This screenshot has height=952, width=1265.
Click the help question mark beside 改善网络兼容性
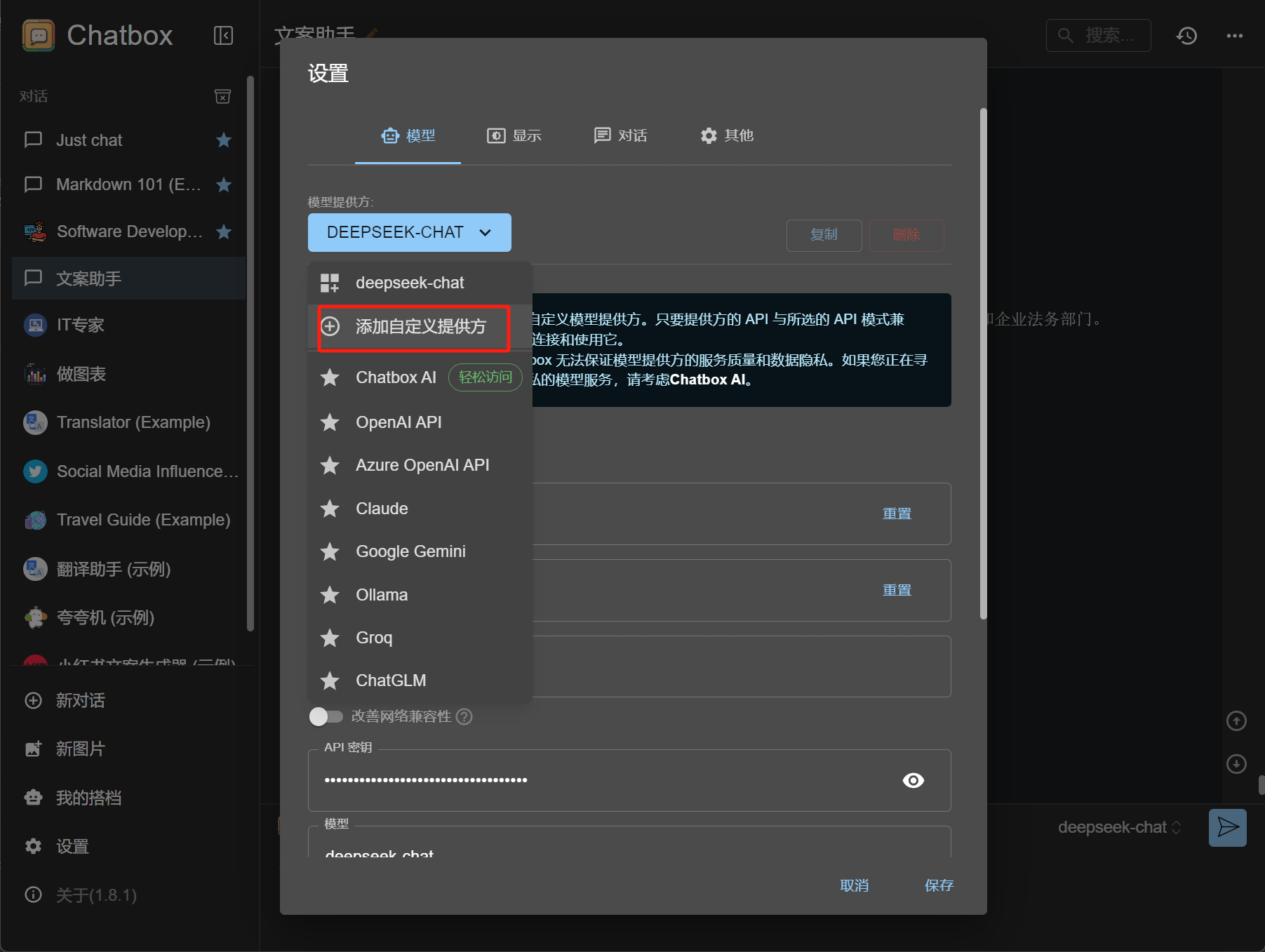pos(464,716)
